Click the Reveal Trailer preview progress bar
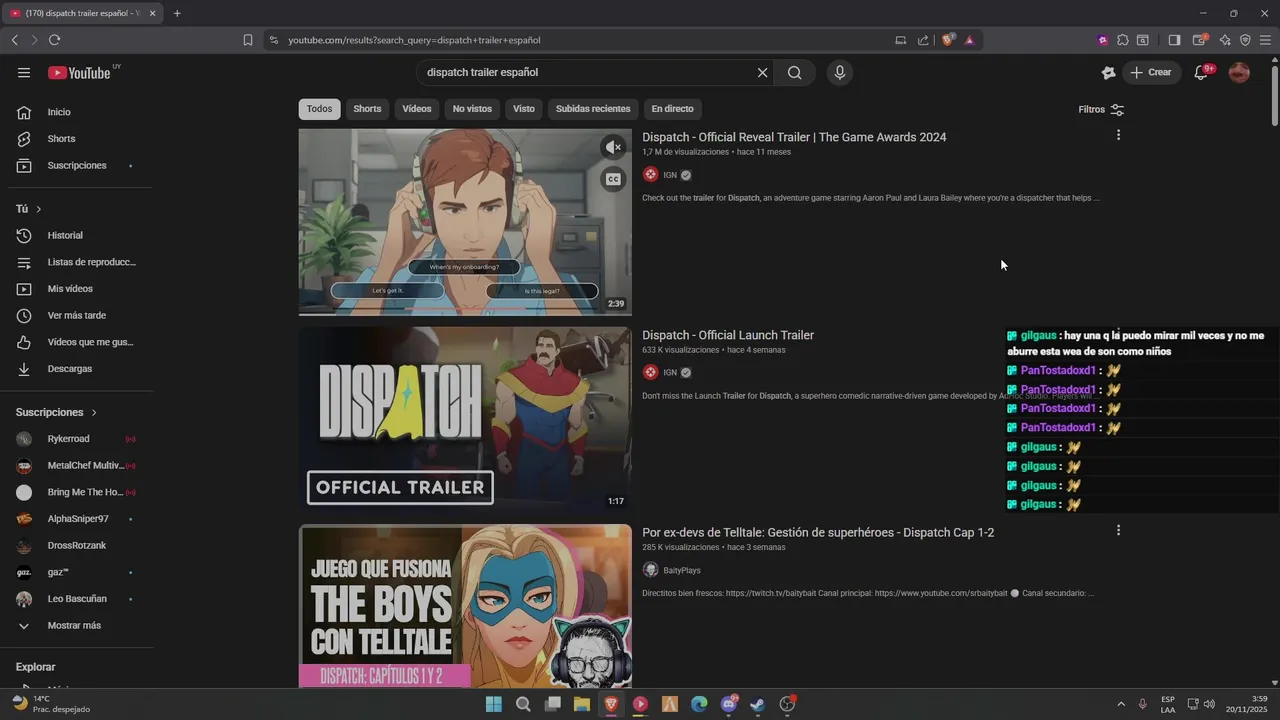The image size is (1280, 720). tap(465, 313)
